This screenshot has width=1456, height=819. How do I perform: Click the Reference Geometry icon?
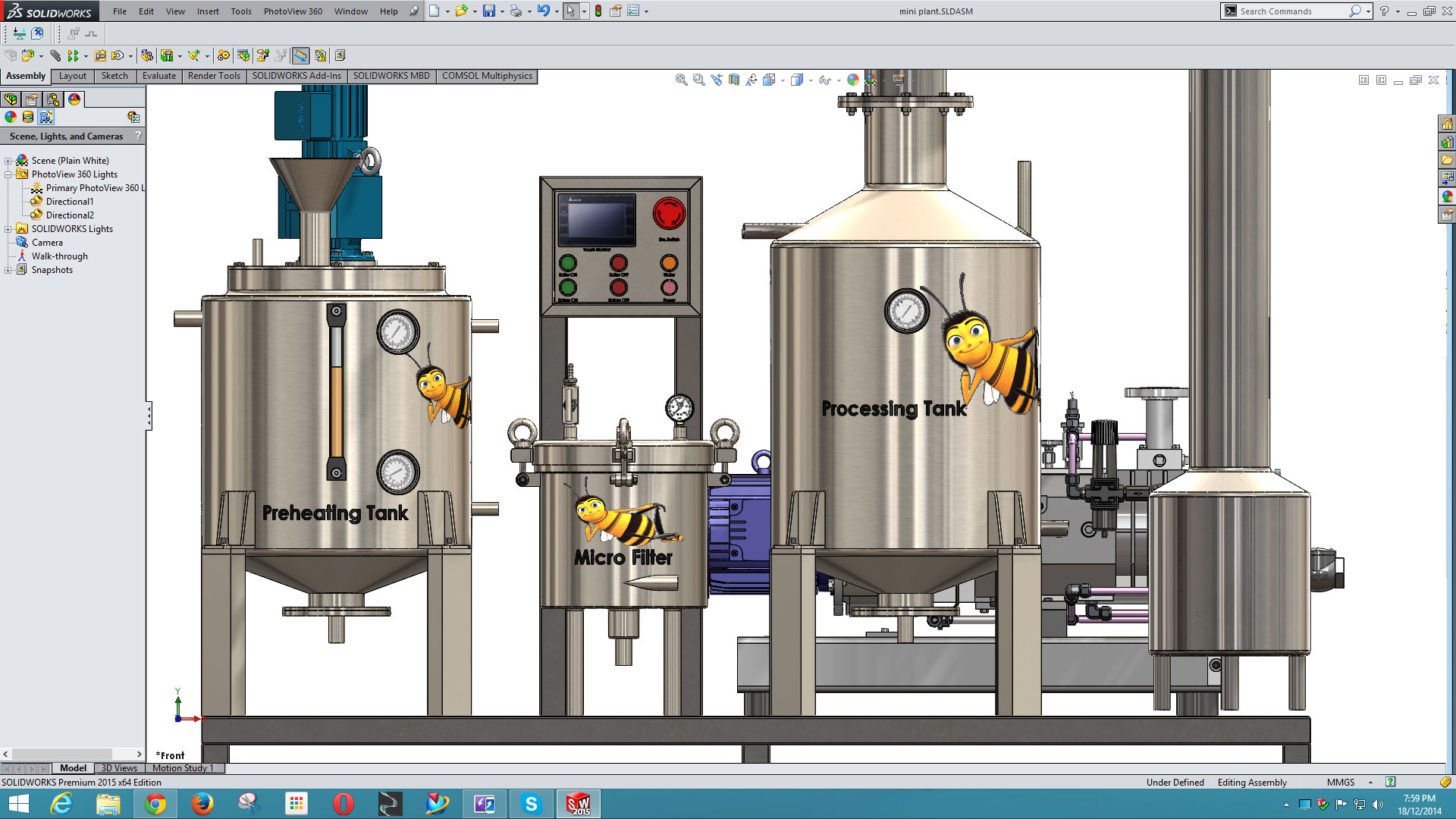click(194, 55)
